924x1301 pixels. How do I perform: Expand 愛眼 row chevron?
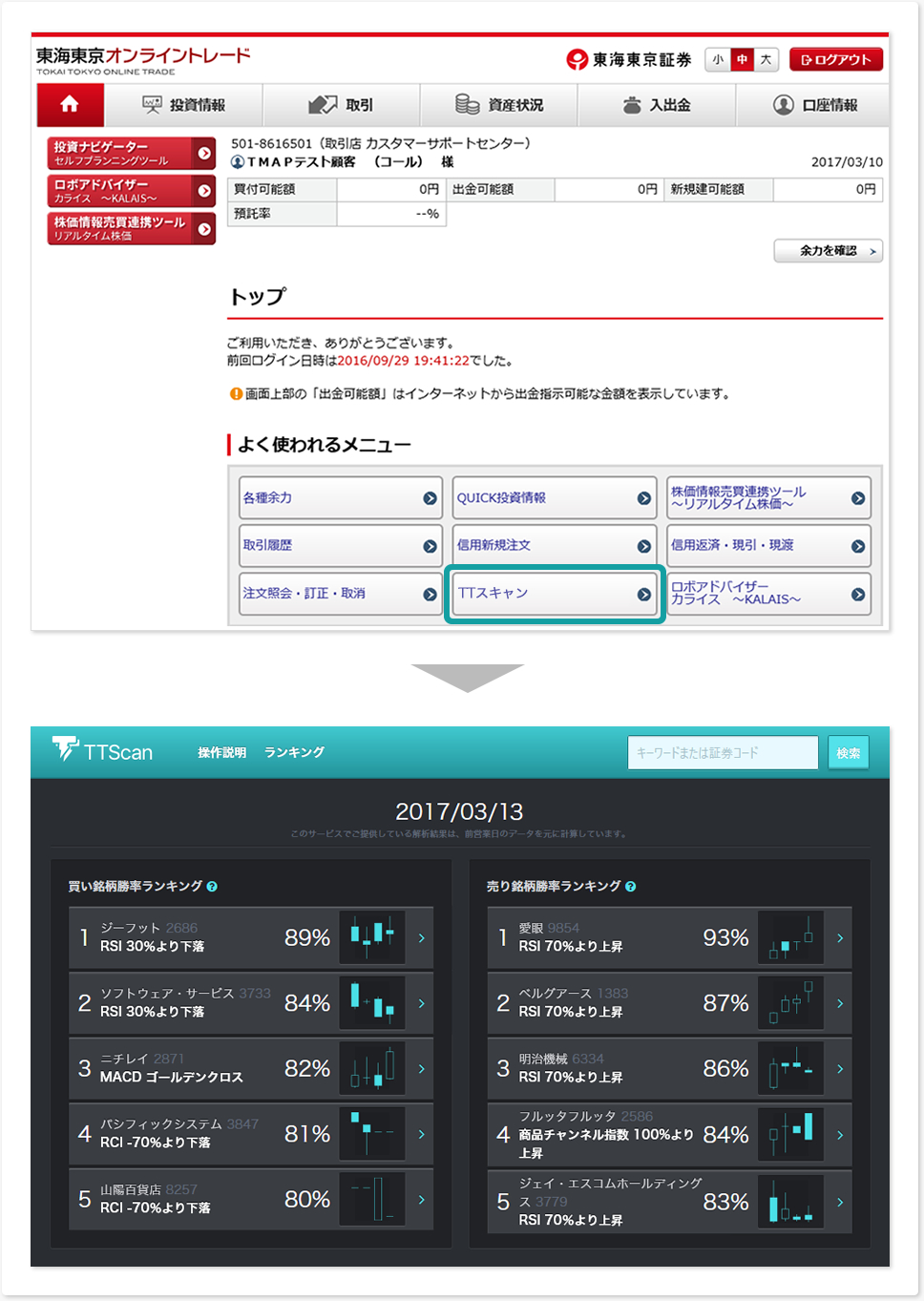pos(840,938)
